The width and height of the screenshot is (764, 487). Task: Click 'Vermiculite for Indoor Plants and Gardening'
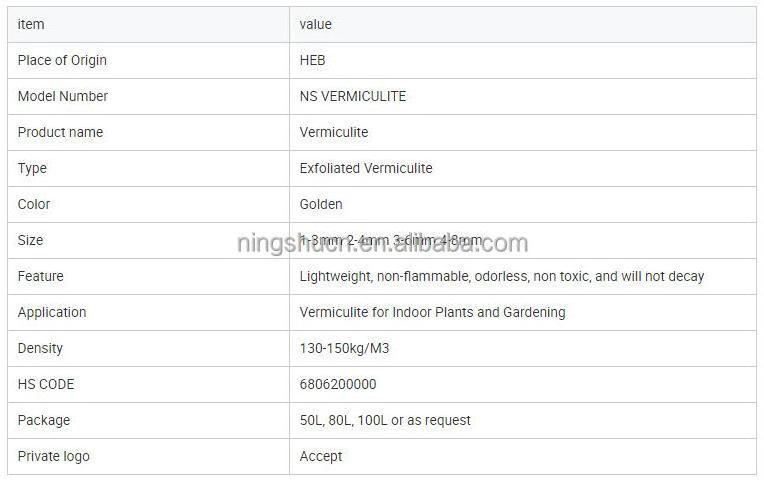(x=432, y=312)
